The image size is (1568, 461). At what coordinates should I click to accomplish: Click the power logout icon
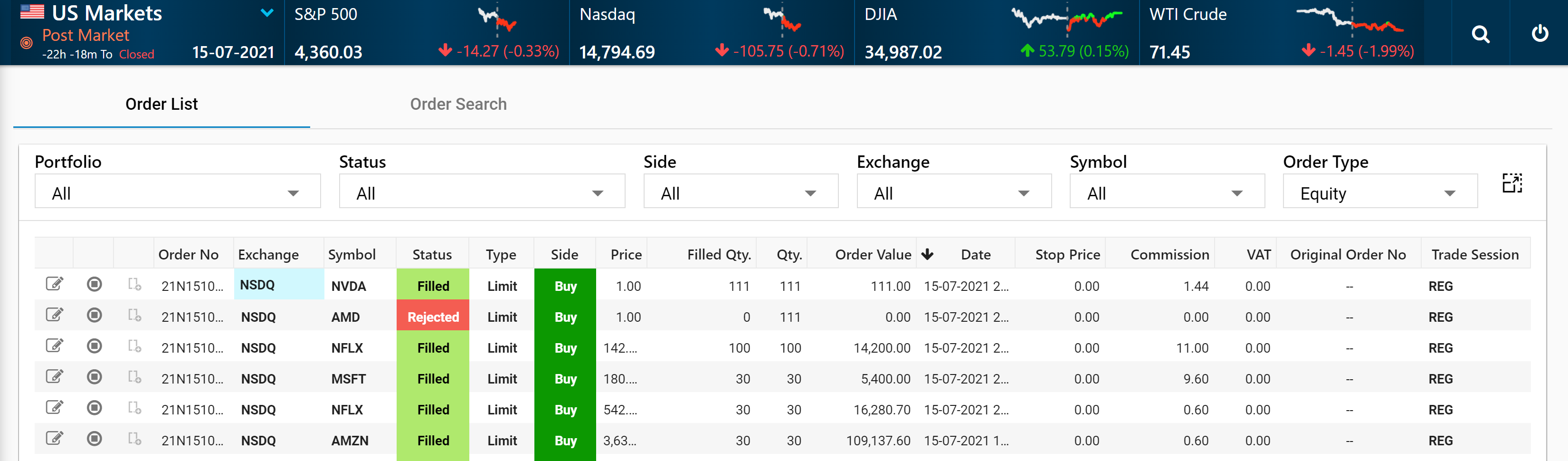(x=1539, y=33)
